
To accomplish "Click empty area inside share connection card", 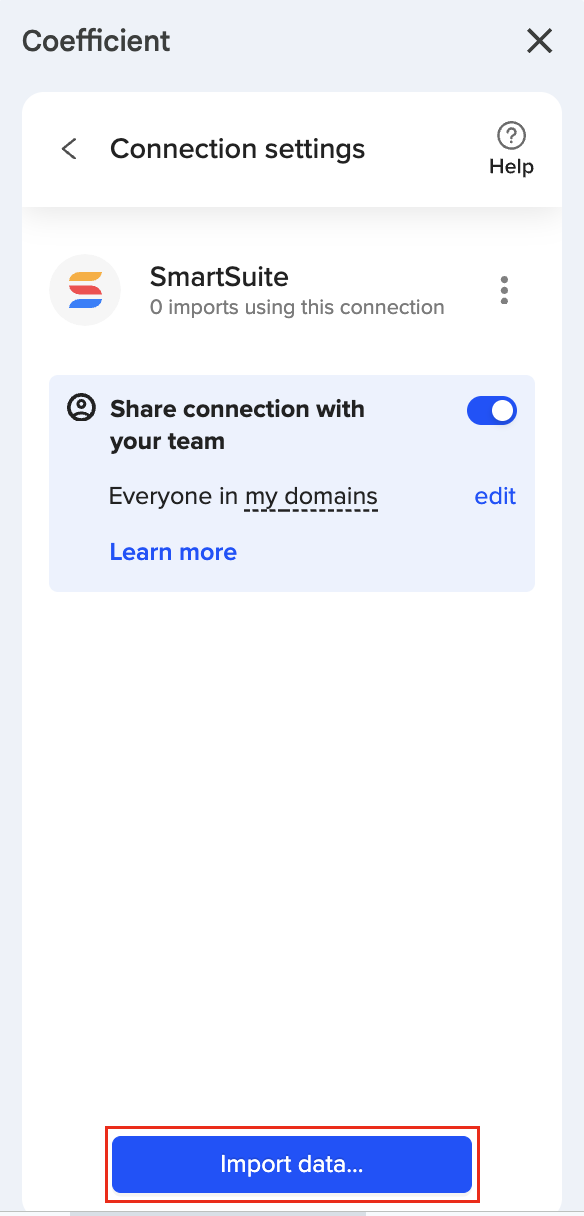I will [400, 552].
